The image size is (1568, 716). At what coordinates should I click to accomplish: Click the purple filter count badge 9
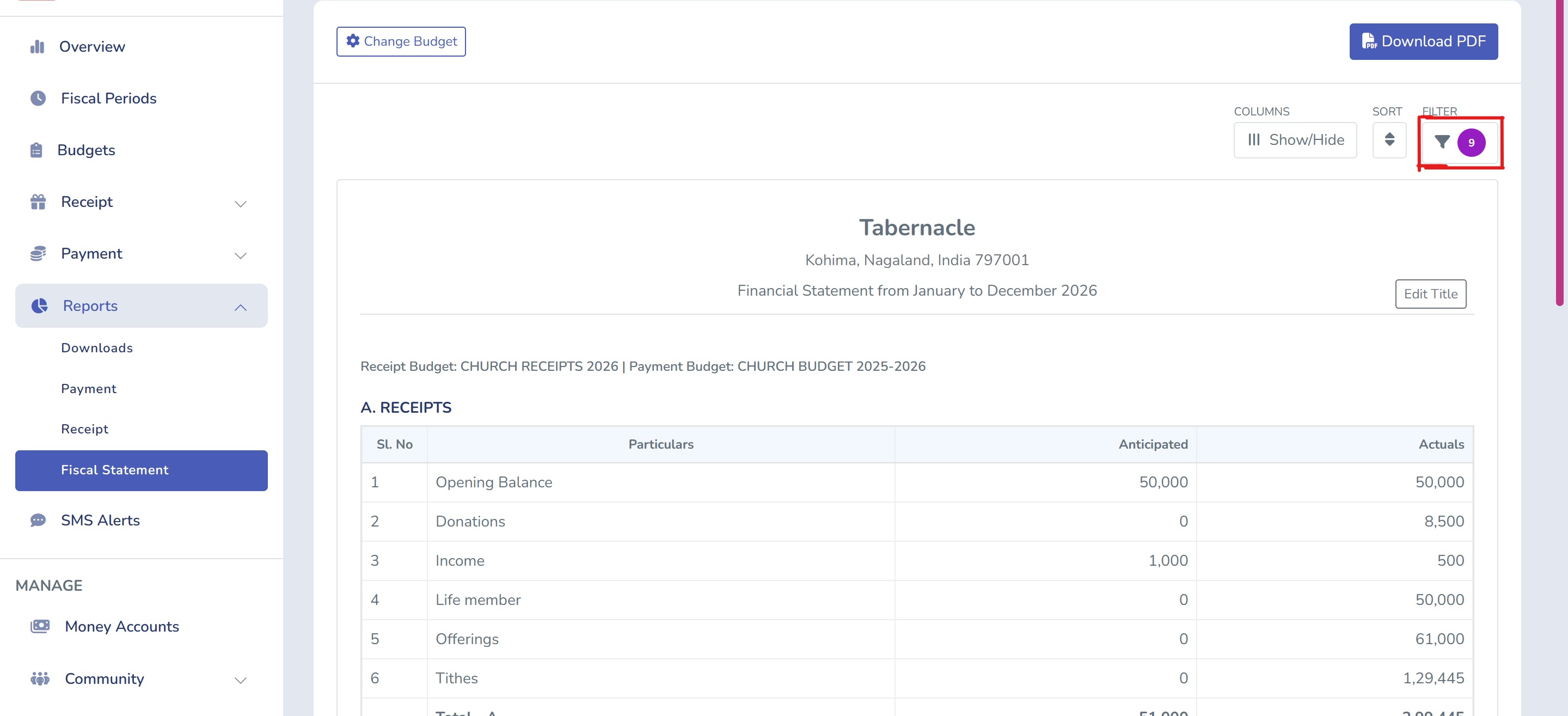tap(1471, 143)
